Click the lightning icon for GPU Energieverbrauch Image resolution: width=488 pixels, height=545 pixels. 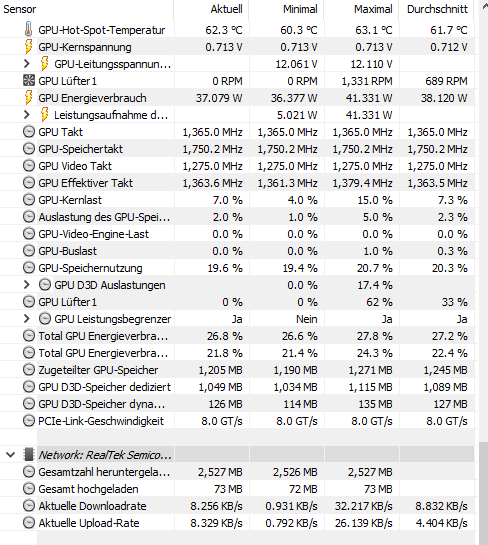point(29,98)
